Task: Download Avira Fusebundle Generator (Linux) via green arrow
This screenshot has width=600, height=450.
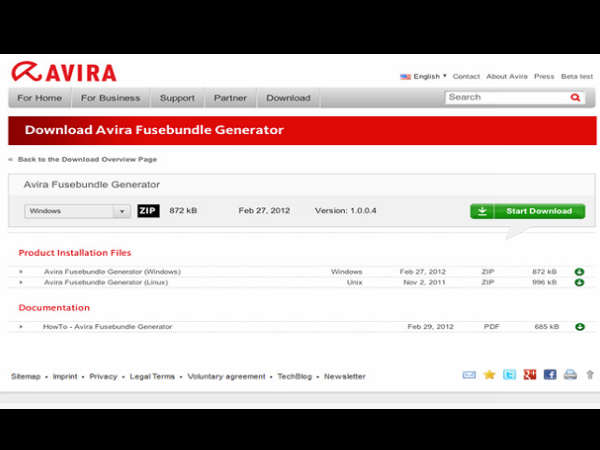Action: point(579,282)
